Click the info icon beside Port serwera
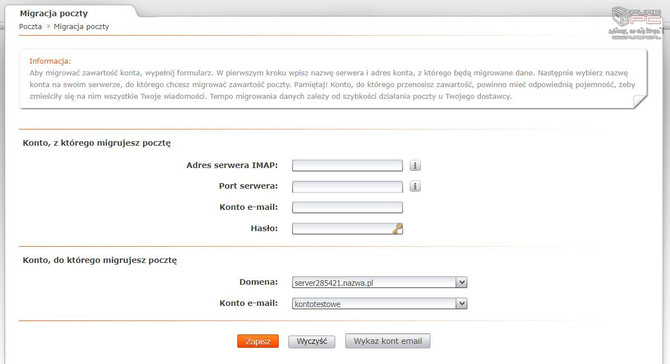 [x=415, y=186]
